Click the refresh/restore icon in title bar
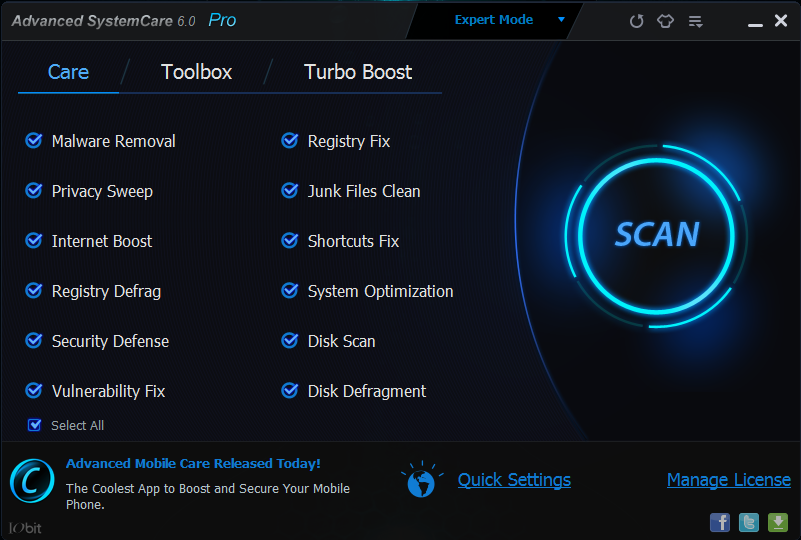This screenshot has height=540, width=801. click(x=636, y=21)
